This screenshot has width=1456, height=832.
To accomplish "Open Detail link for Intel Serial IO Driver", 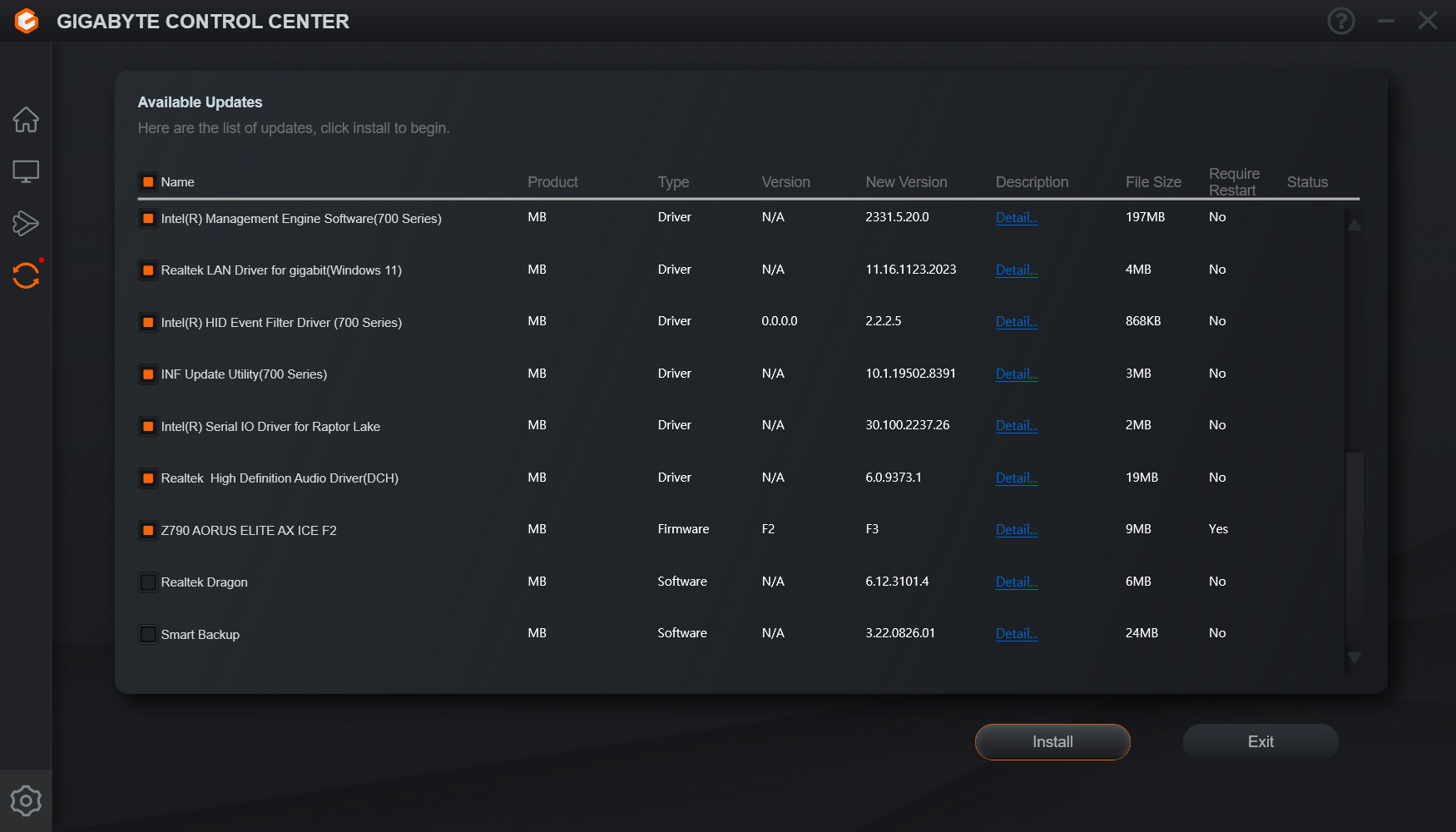I will click(x=1017, y=426).
